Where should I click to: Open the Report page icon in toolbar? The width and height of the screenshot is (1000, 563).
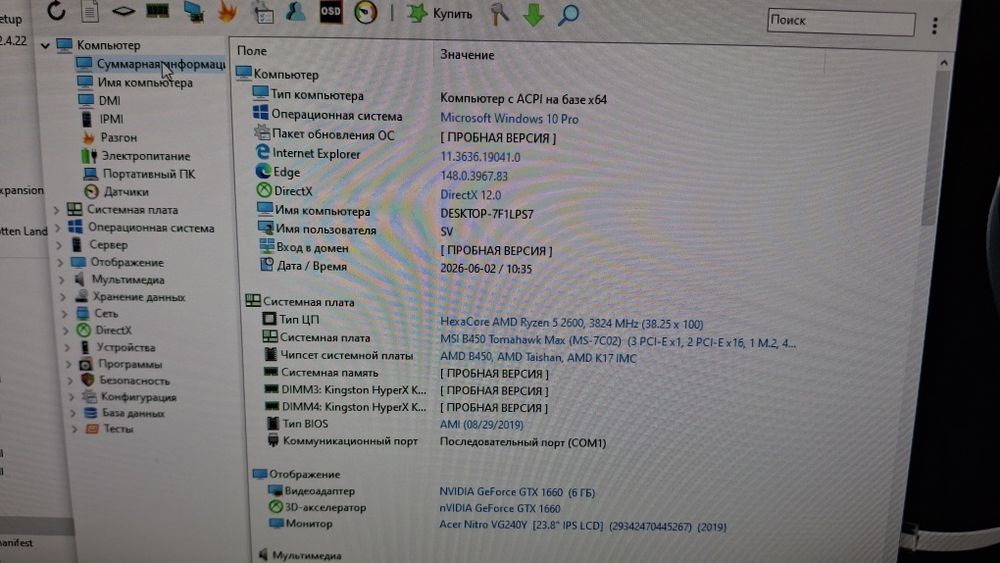(x=90, y=11)
